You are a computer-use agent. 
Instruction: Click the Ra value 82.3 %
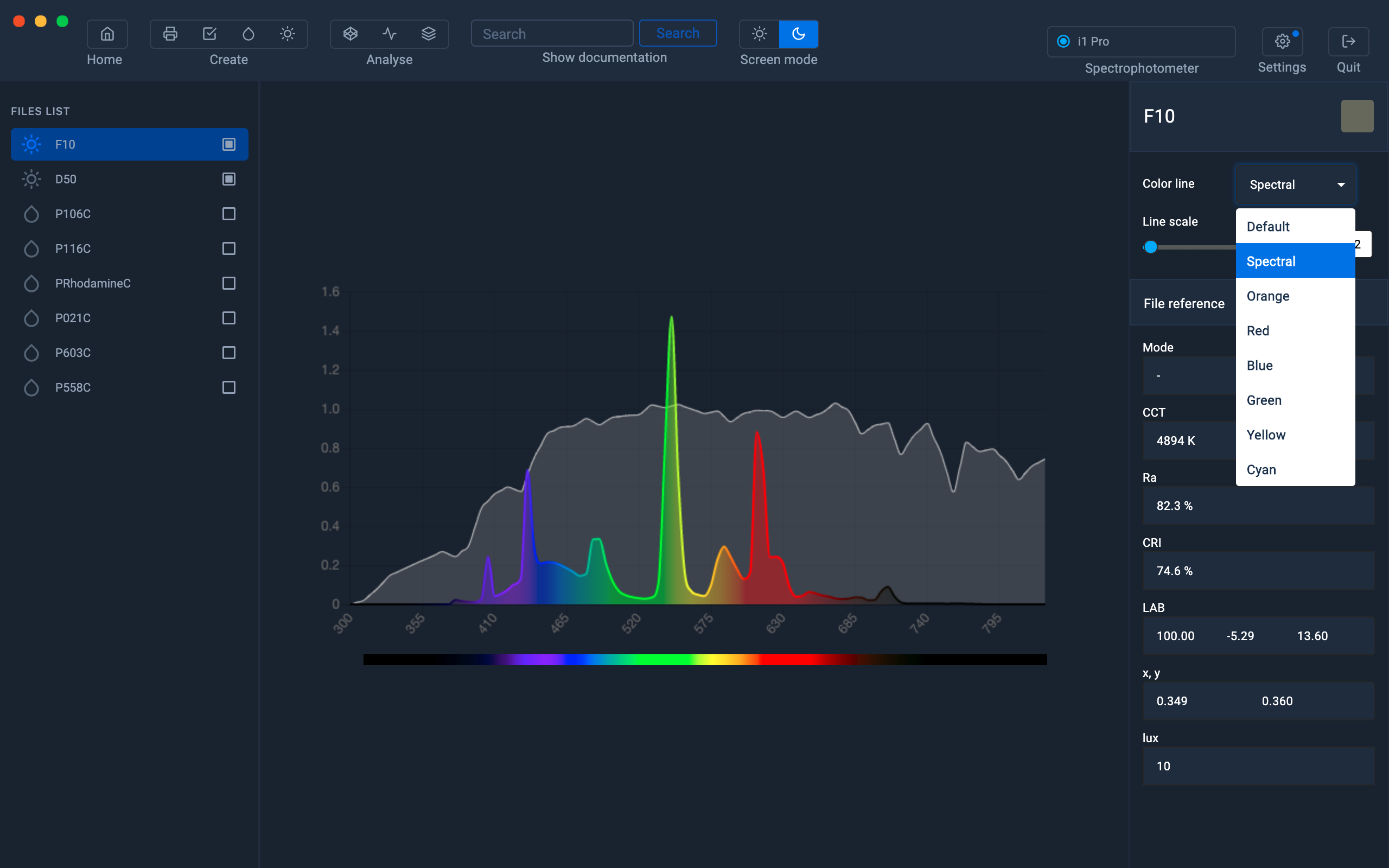(1174, 505)
